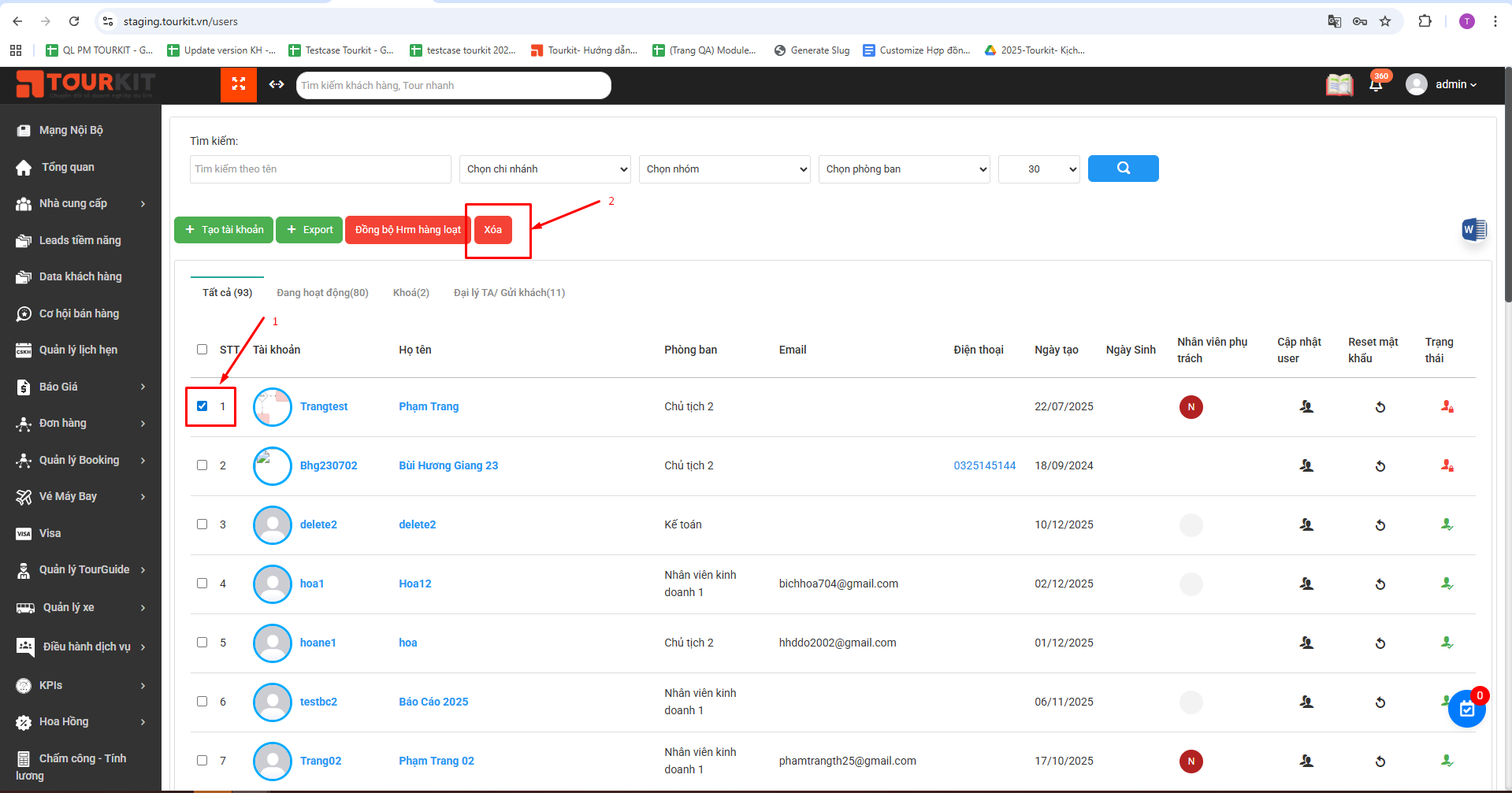The height and width of the screenshot is (793, 1512).
Task: Click the blue search magnifier button
Action: point(1123,169)
